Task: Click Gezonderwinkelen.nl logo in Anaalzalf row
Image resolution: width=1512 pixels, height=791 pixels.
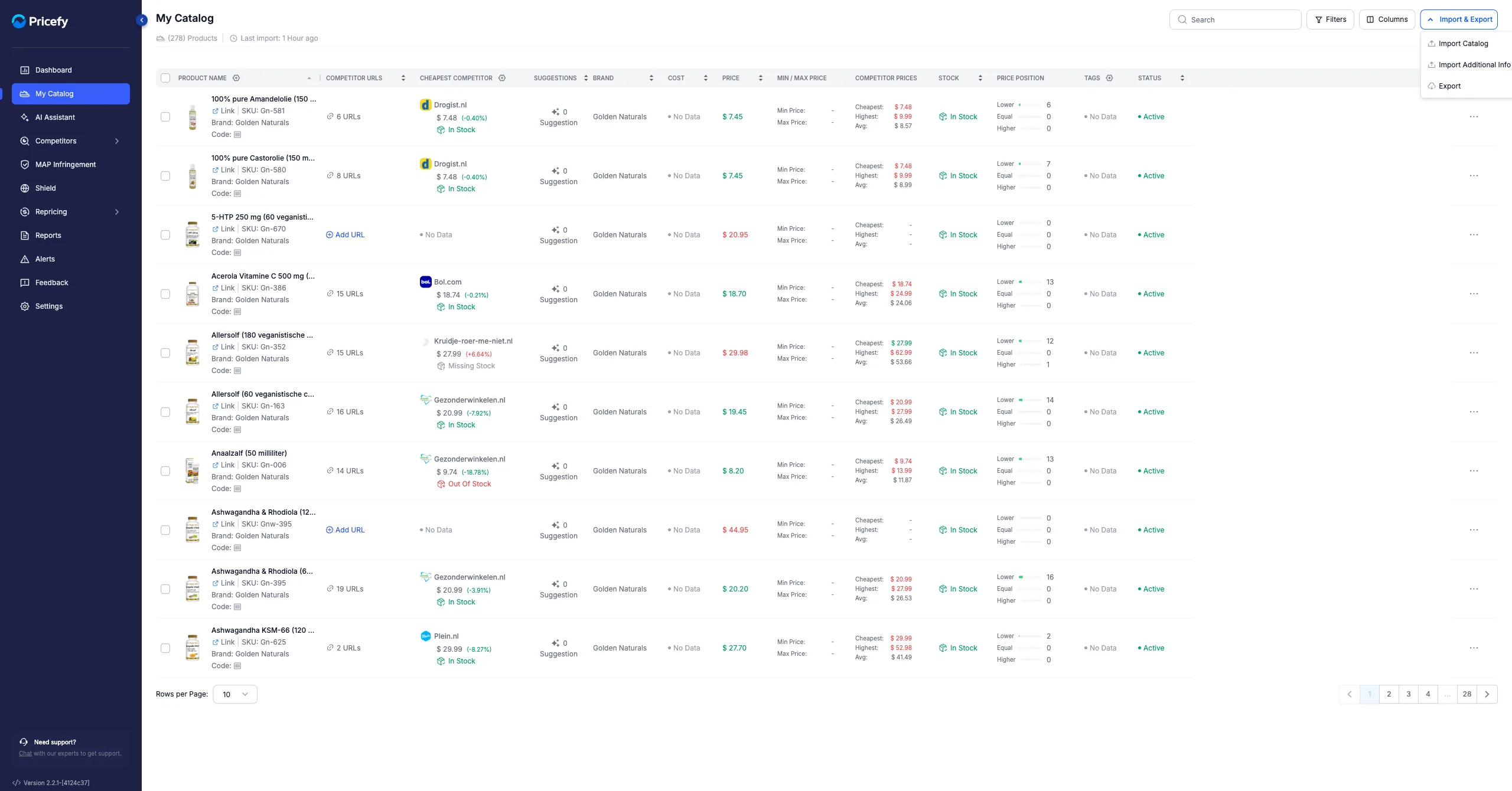Action: click(x=425, y=459)
